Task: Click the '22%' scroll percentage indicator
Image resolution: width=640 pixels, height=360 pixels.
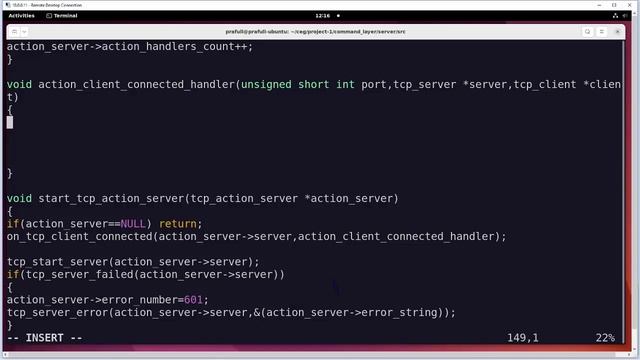Action: click(x=605, y=338)
